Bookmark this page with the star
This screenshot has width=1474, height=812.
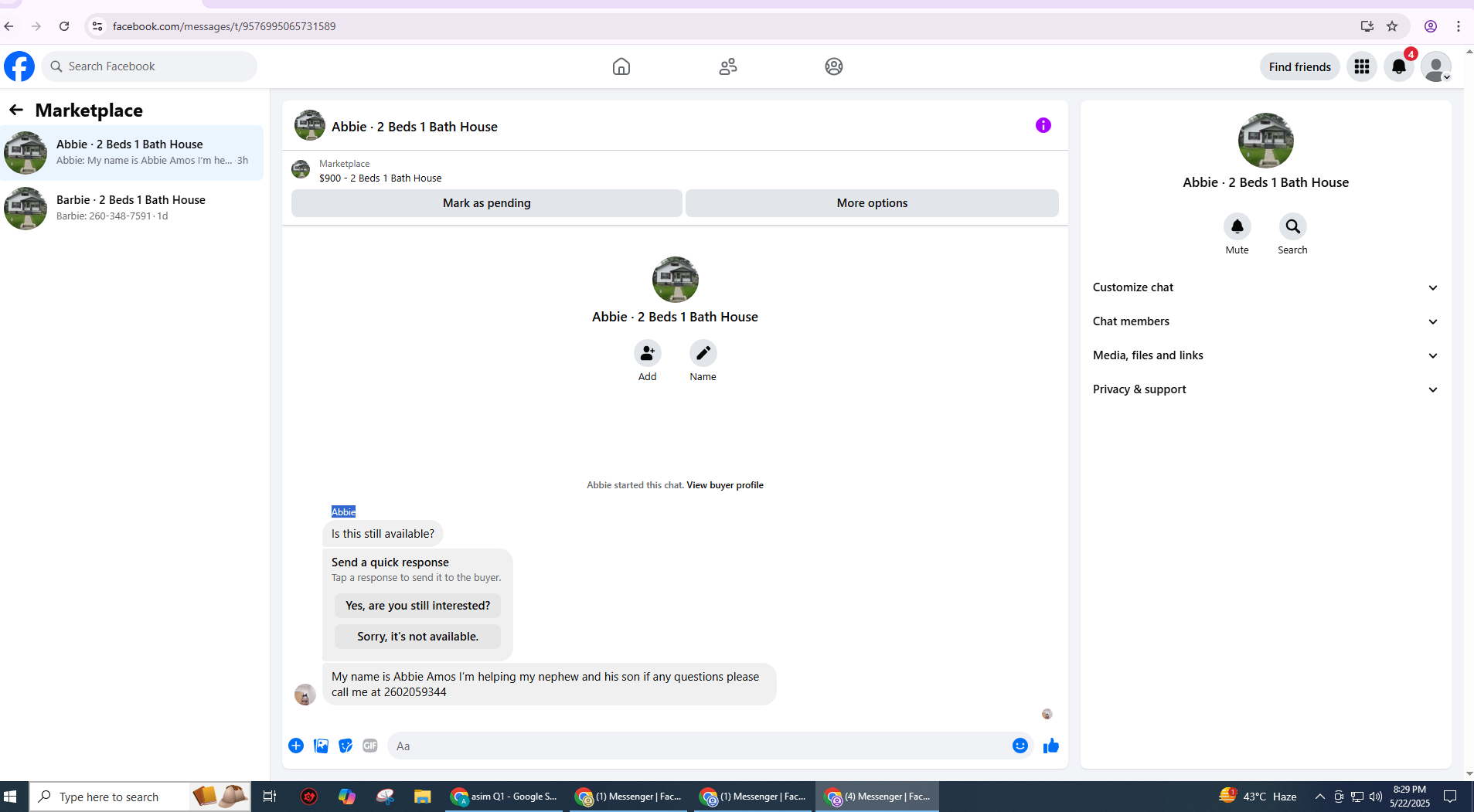click(1392, 26)
